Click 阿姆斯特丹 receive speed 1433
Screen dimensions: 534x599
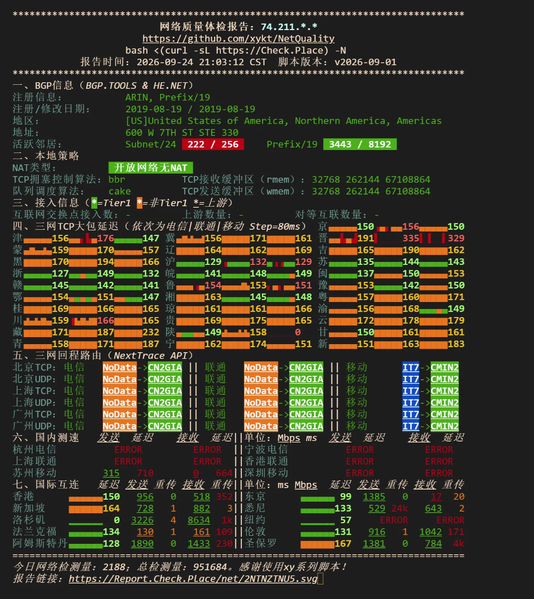pos(199,544)
